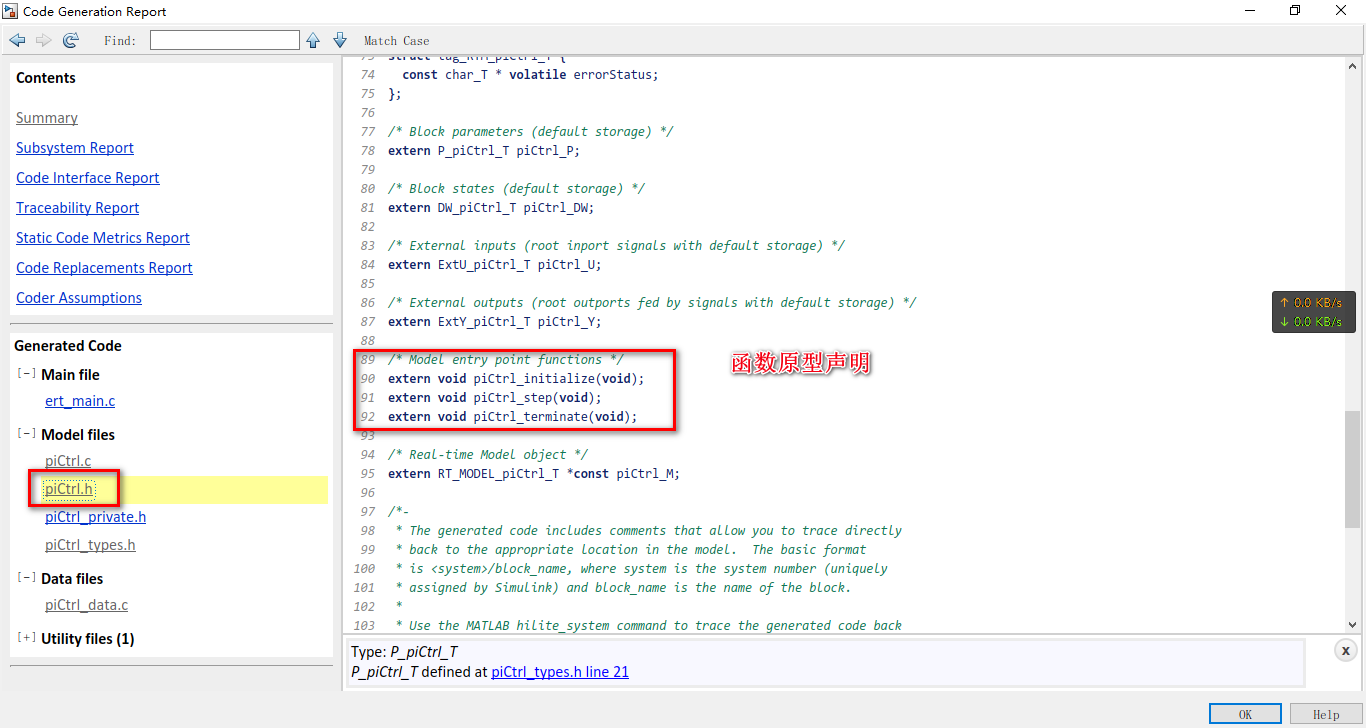
Task: Open the Traceability Report
Action: tap(77, 207)
